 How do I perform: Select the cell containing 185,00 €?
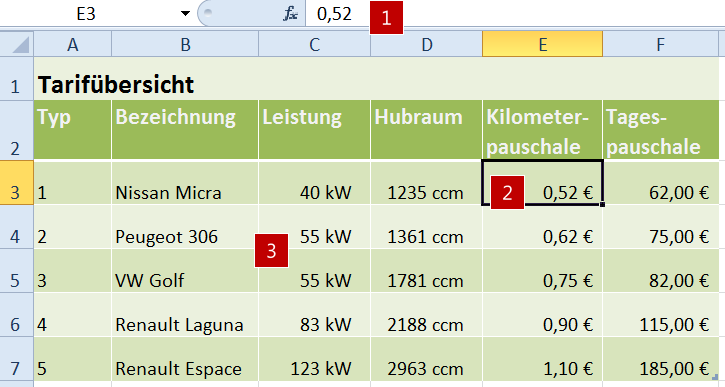(661, 359)
